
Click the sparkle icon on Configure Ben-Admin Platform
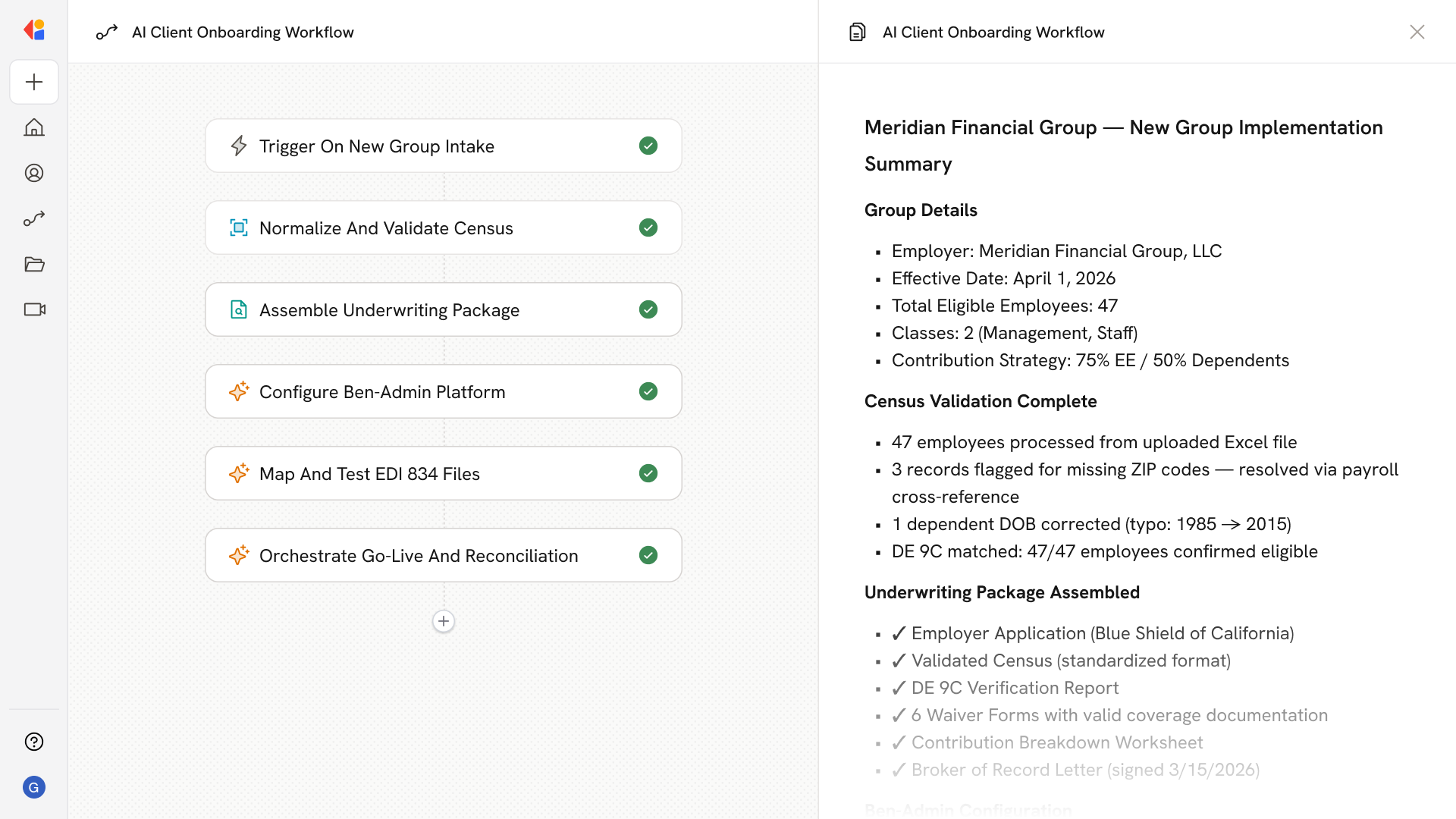pyautogui.click(x=239, y=391)
